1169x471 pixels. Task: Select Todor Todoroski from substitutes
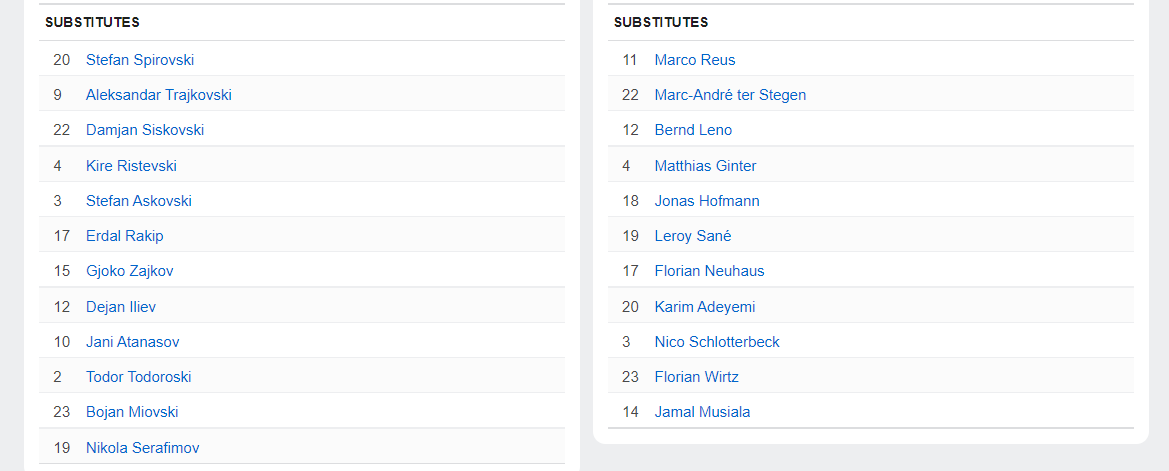139,377
